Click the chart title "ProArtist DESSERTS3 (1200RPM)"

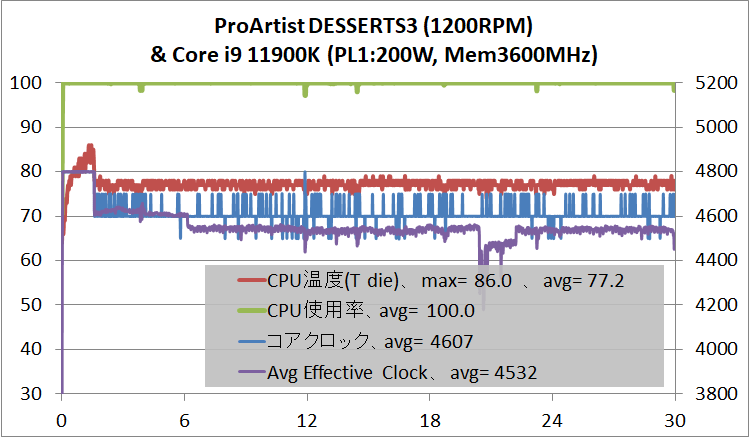[373, 26]
